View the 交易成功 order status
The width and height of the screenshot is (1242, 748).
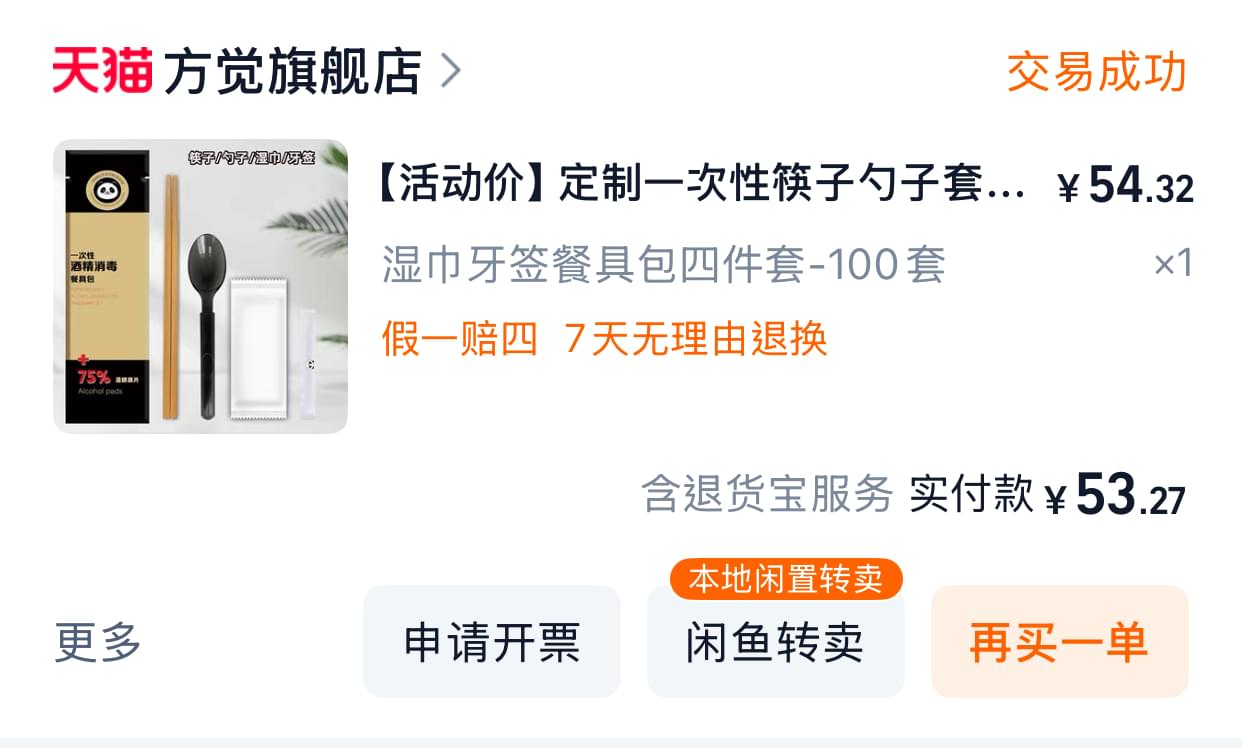[x=1096, y=72]
